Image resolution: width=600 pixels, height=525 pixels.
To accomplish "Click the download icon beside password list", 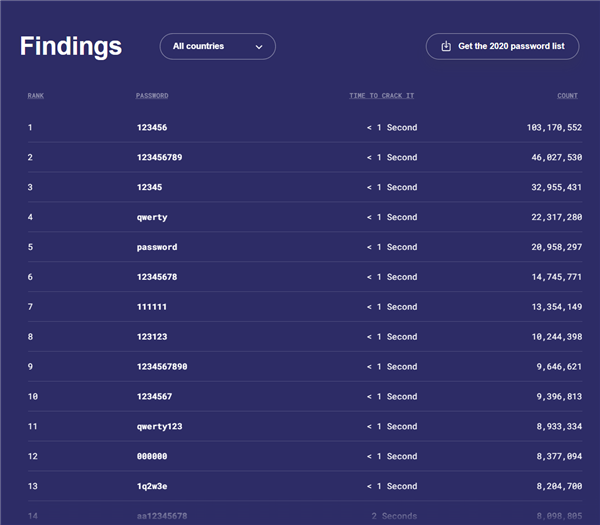I will pos(446,46).
